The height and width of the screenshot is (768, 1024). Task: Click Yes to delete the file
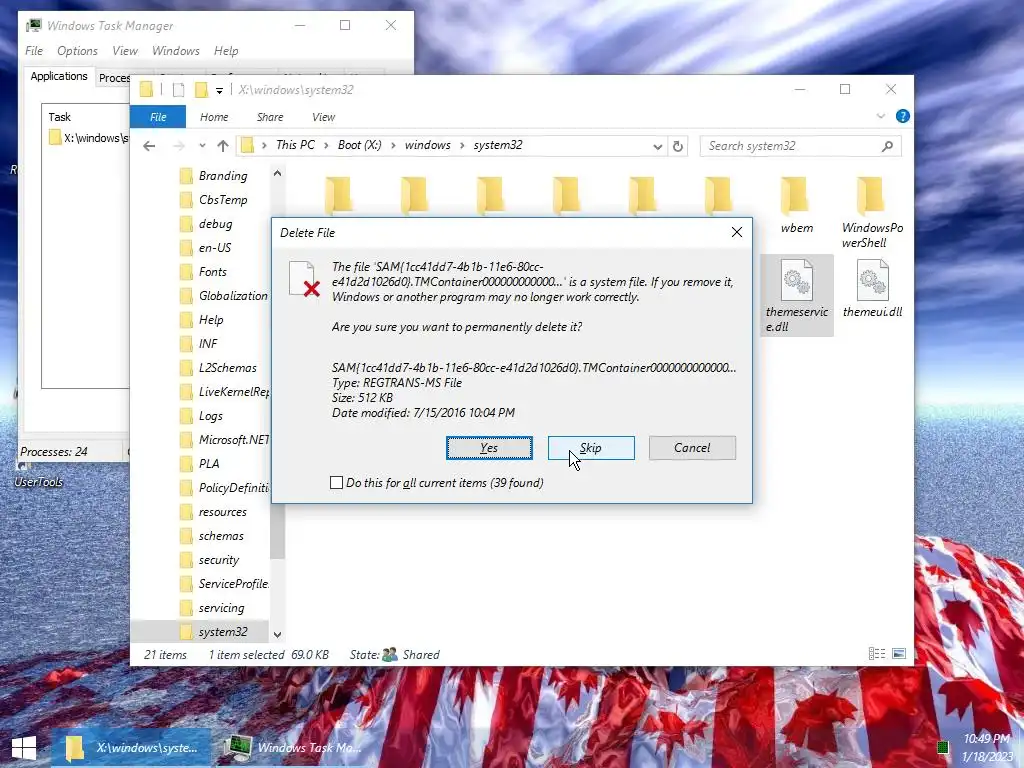(x=489, y=448)
